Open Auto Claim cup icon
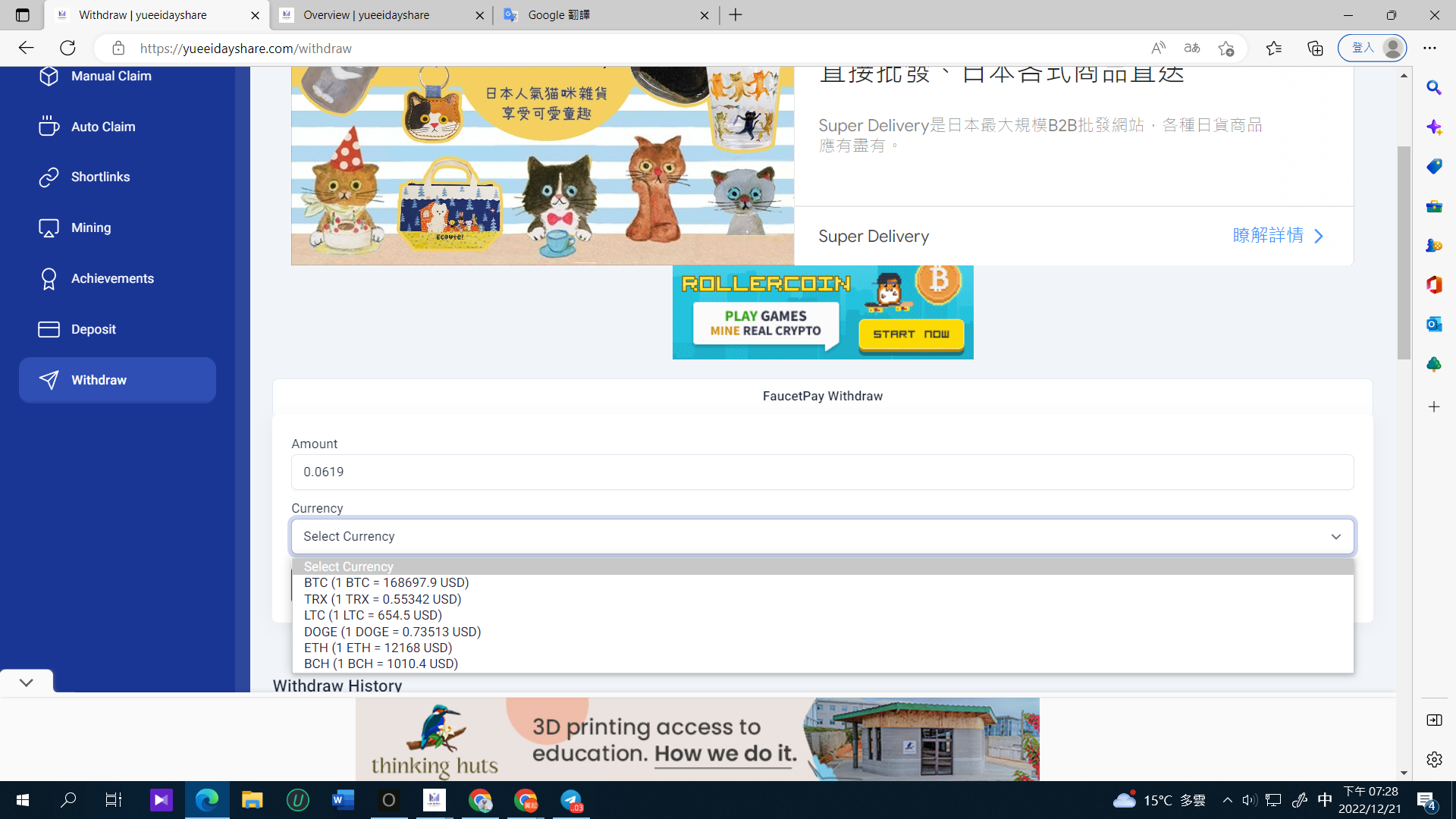Screen dimensions: 1456x819 tap(49, 127)
